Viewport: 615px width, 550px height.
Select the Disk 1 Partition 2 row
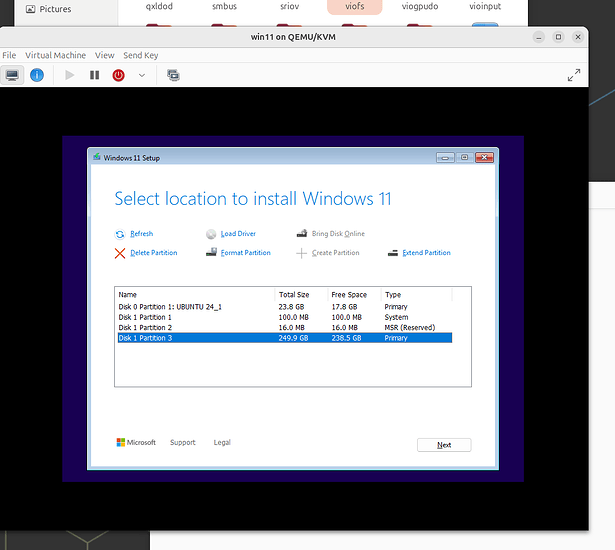[285, 328]
